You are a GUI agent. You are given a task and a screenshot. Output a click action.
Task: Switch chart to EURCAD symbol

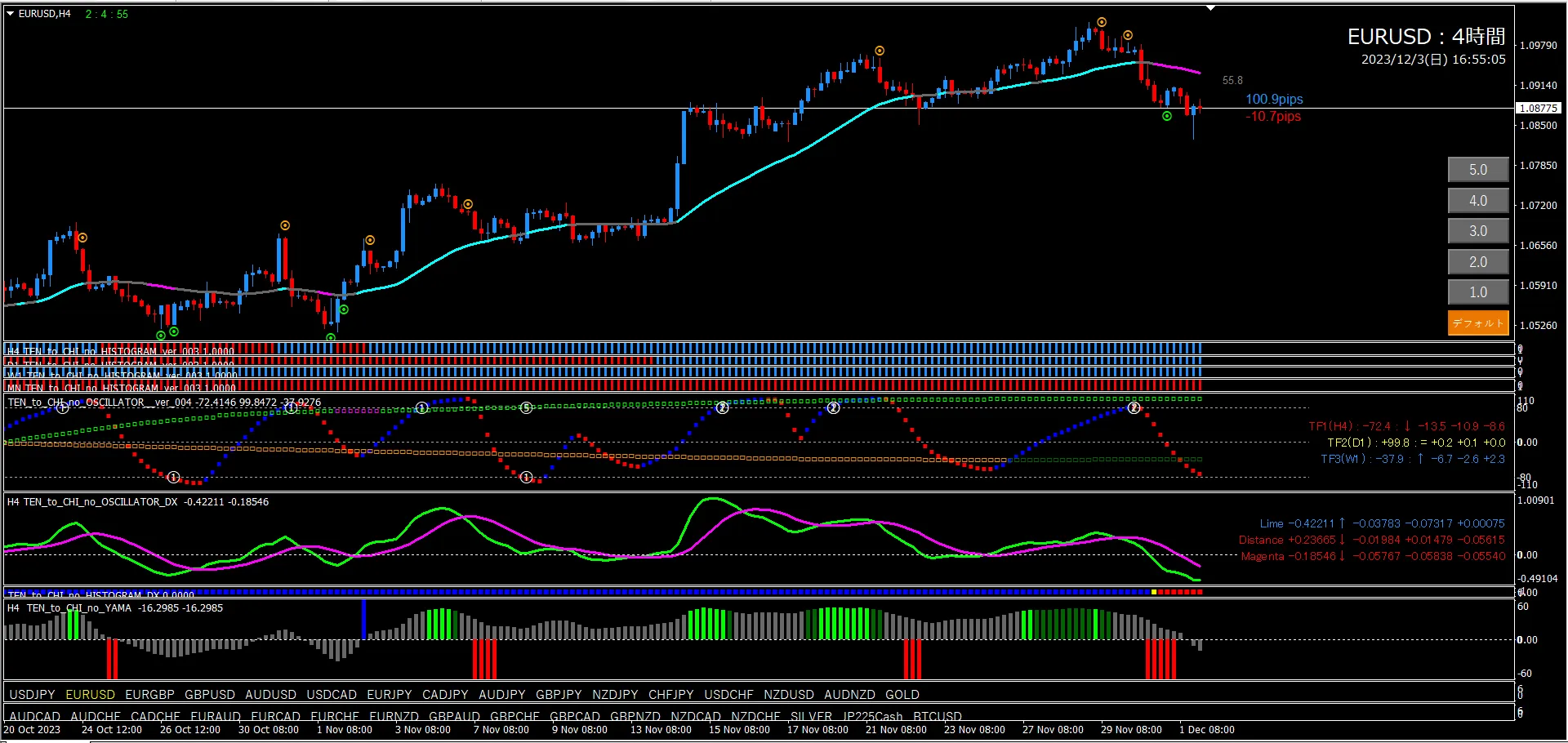pos(276,717)
